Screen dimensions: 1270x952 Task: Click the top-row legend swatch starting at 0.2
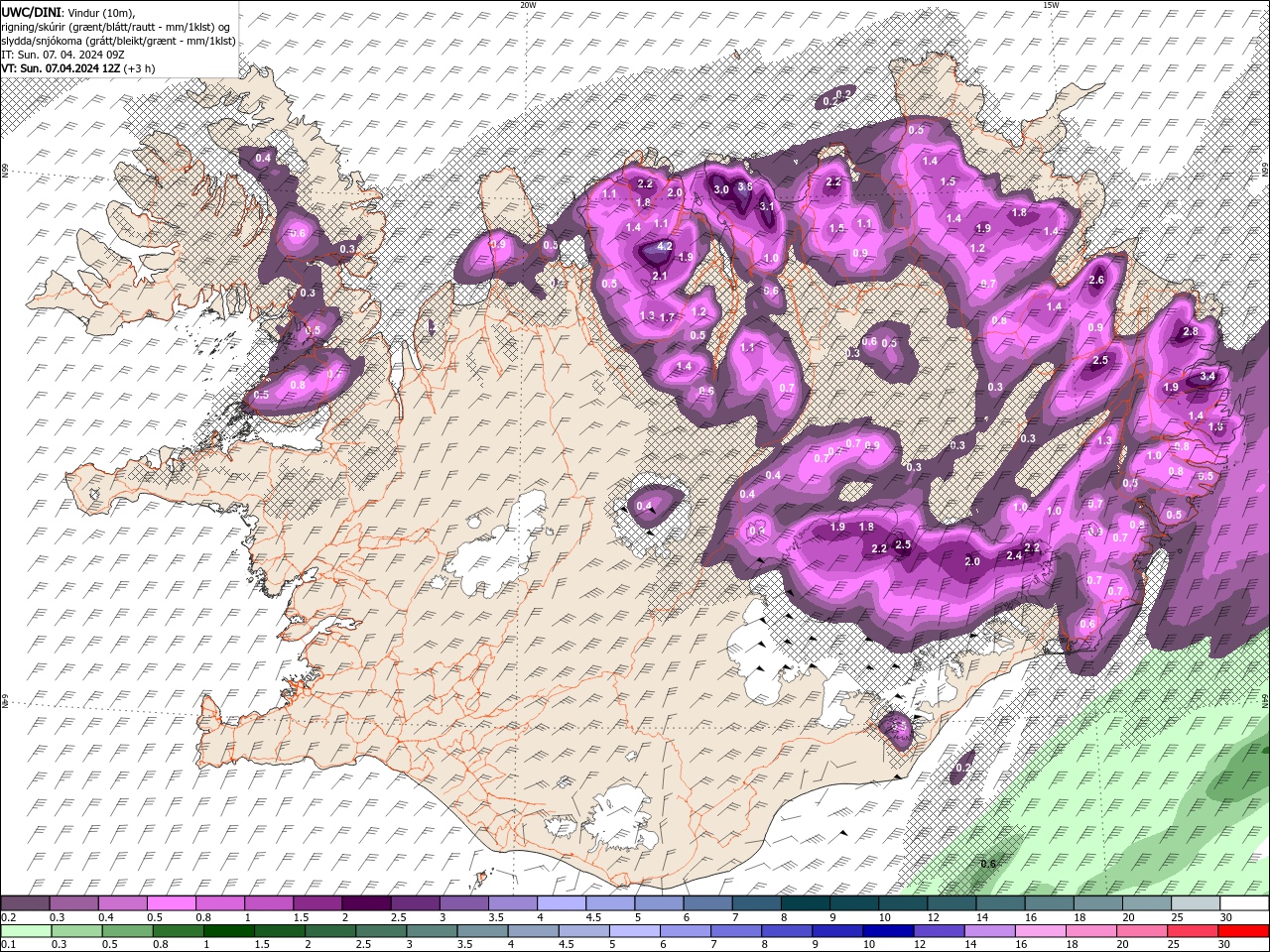(25, 903)
